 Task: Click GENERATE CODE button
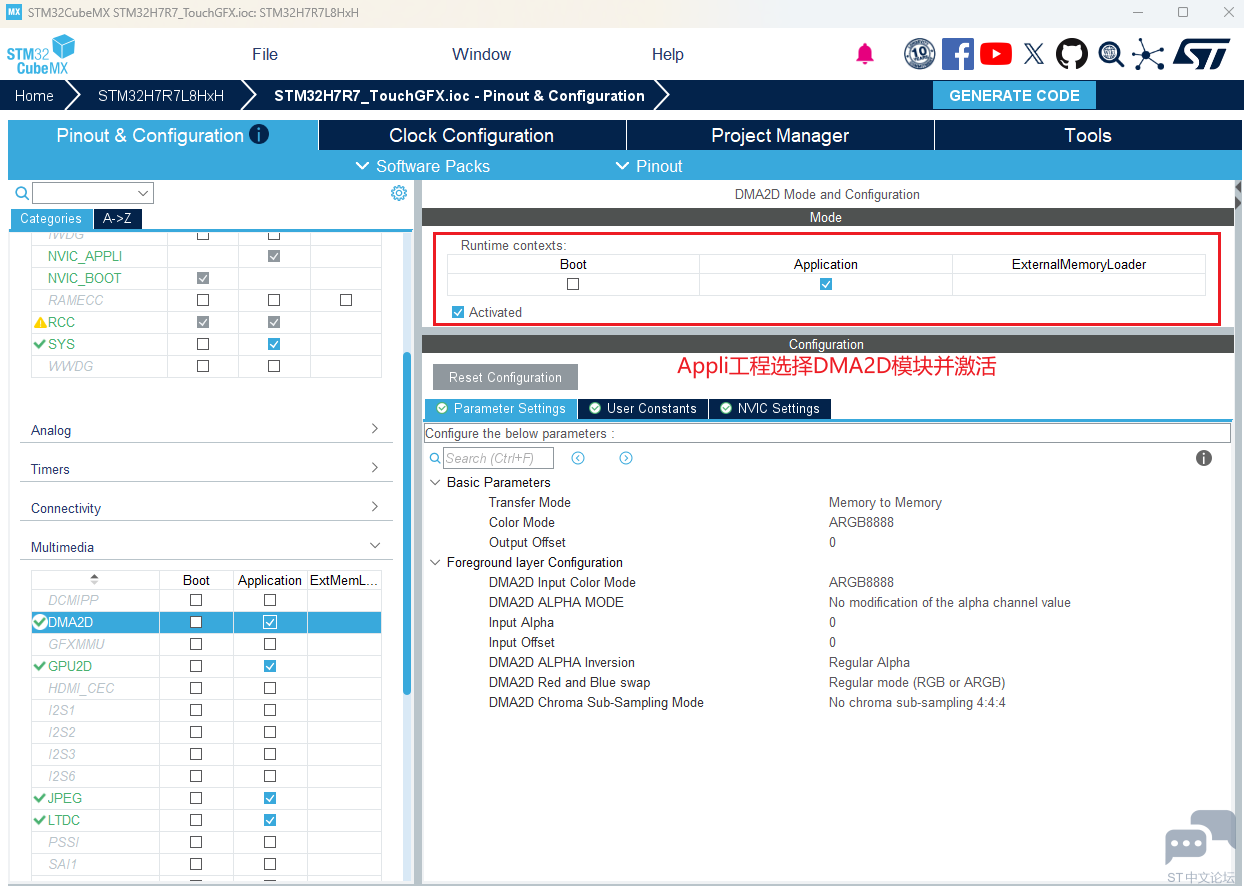tap(1014, 96)
